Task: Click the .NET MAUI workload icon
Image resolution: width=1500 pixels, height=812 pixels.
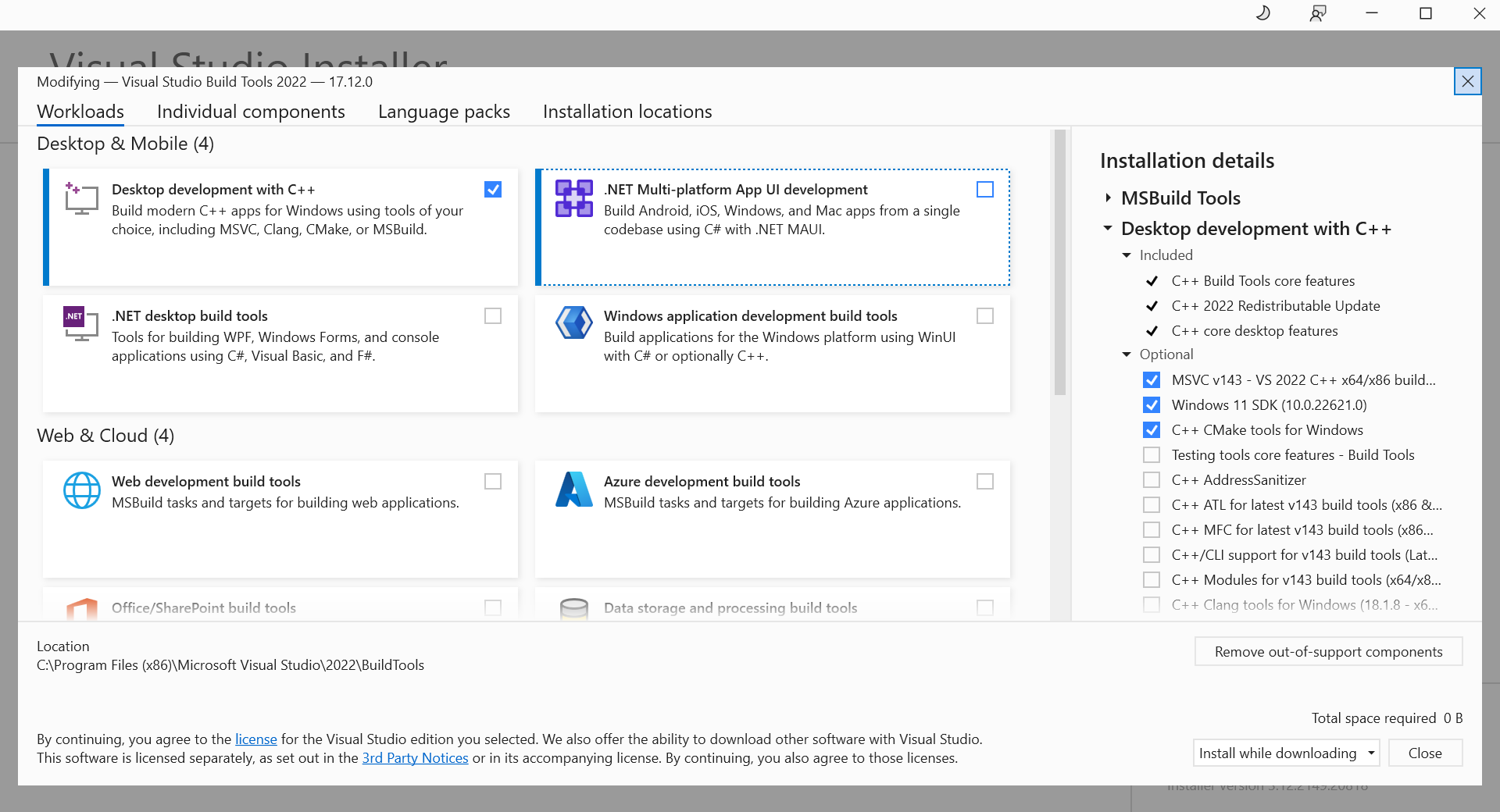Action: click(x=573, y=198)
